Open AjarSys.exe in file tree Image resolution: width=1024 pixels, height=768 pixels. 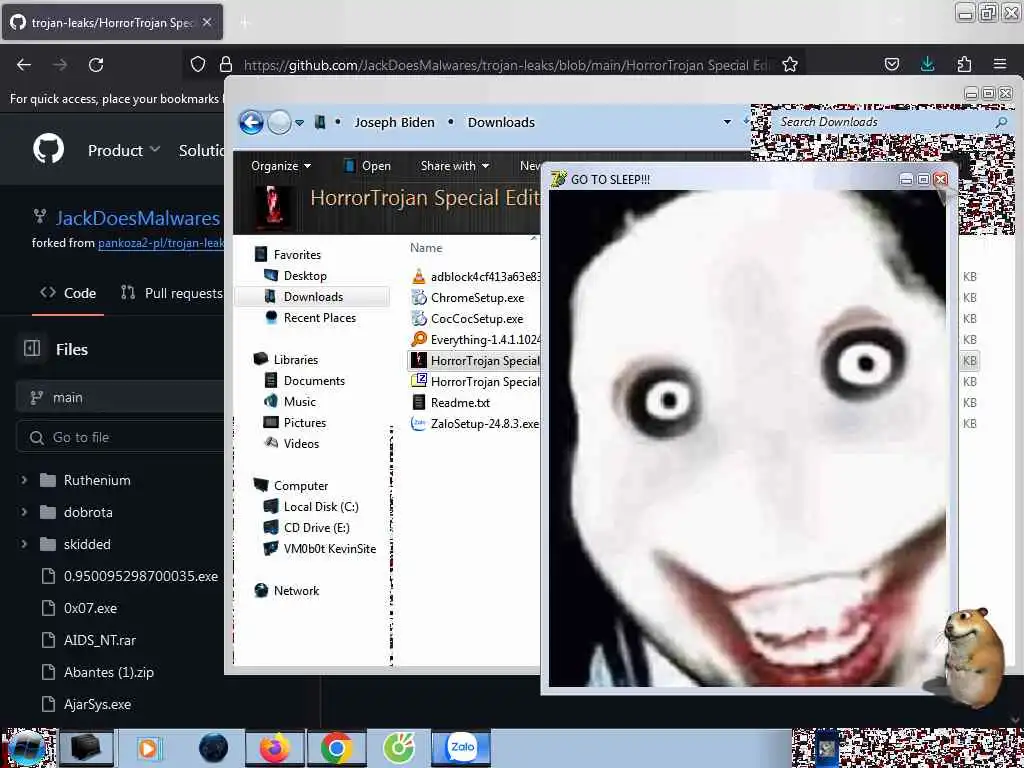(x=97, y=704)
